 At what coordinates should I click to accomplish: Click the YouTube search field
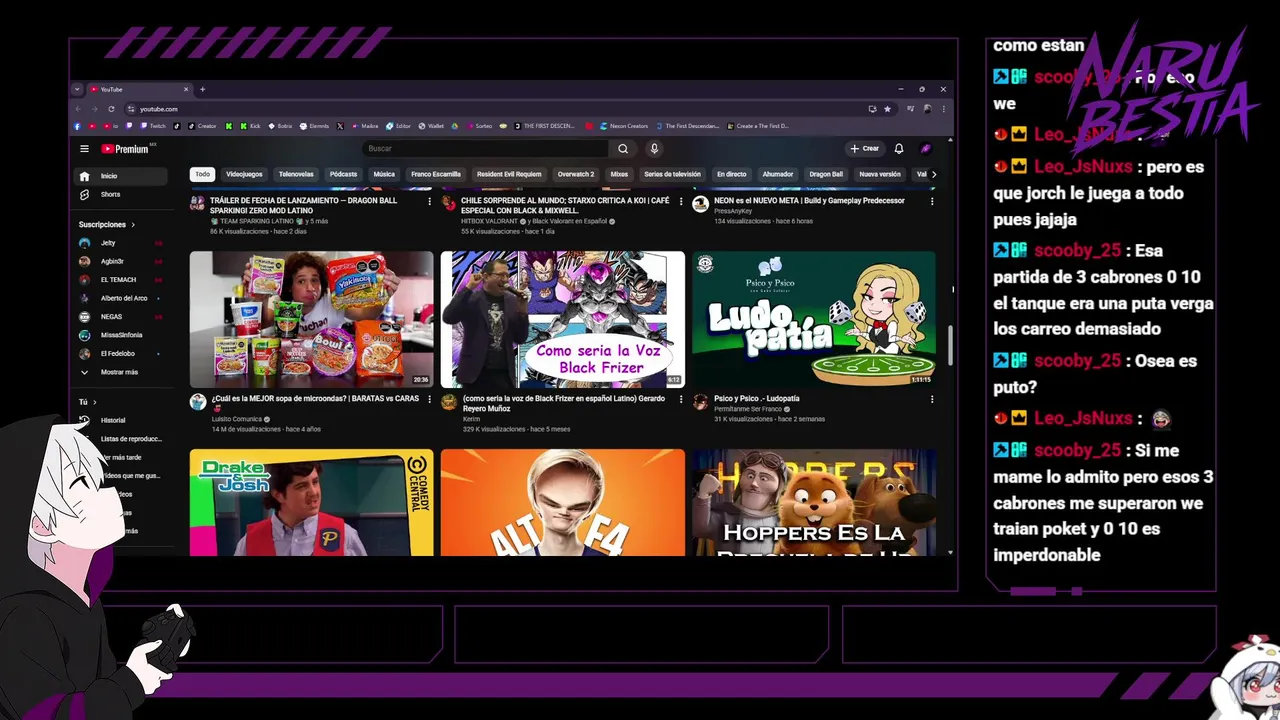pos(485,149)
